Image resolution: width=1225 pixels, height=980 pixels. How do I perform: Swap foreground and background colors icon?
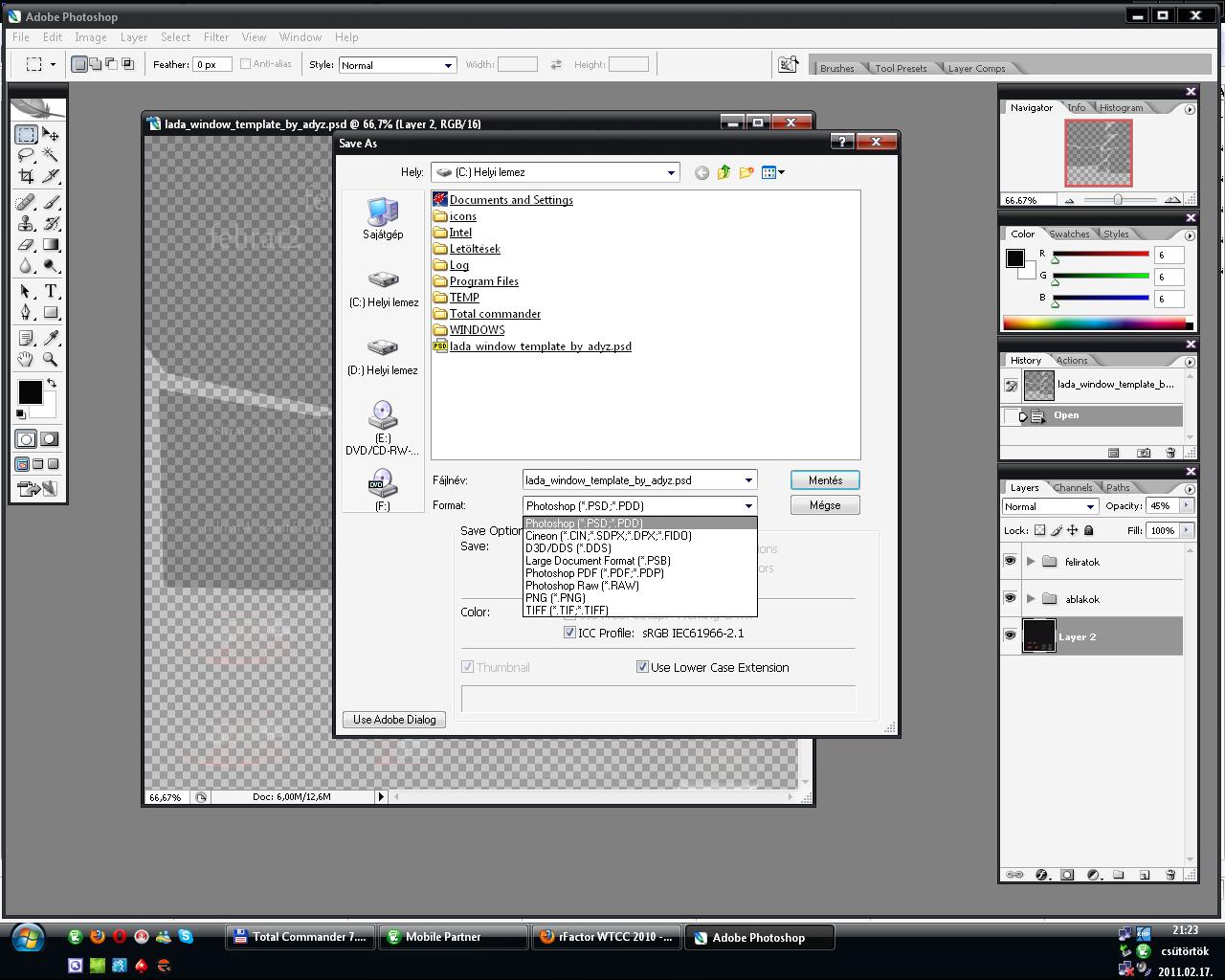coord(52,381)
